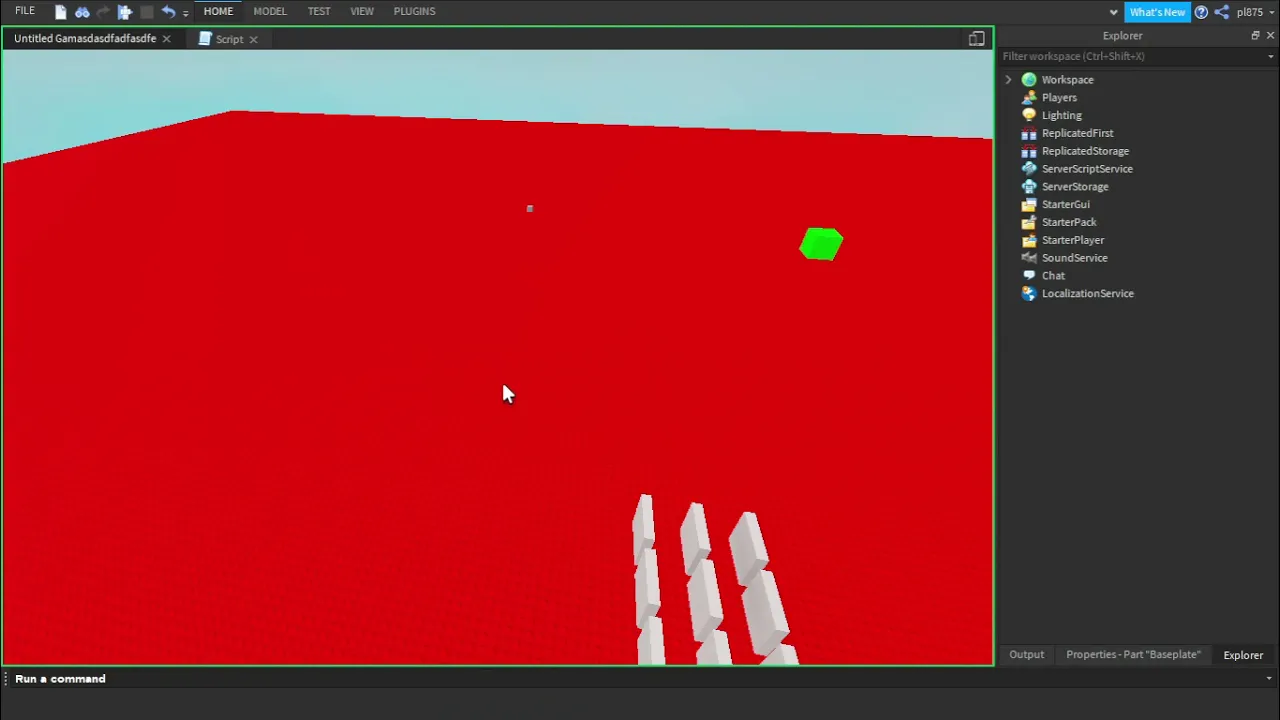Select StarterPack in Explorer
1280x720 pixels.
(1069, 222)
